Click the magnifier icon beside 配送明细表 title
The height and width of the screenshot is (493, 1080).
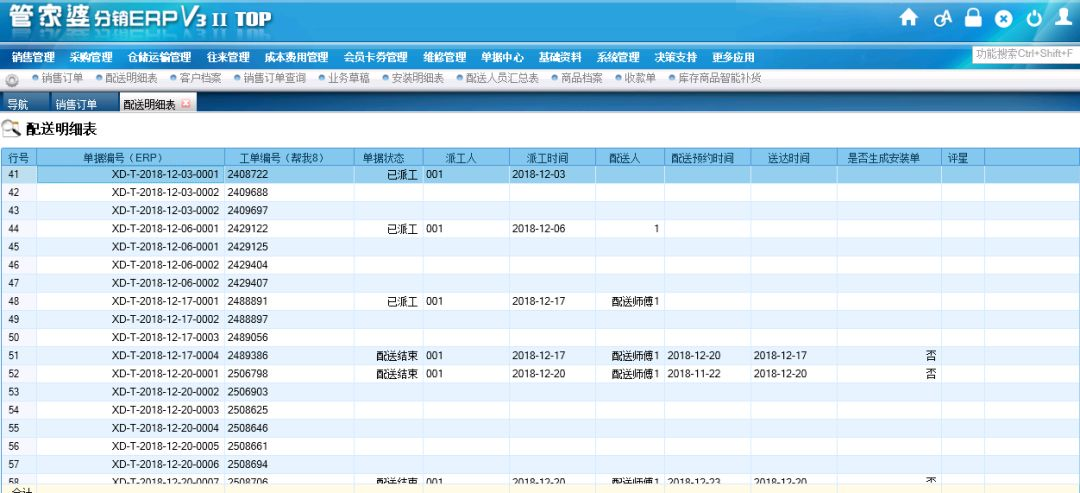pos(12,128)
